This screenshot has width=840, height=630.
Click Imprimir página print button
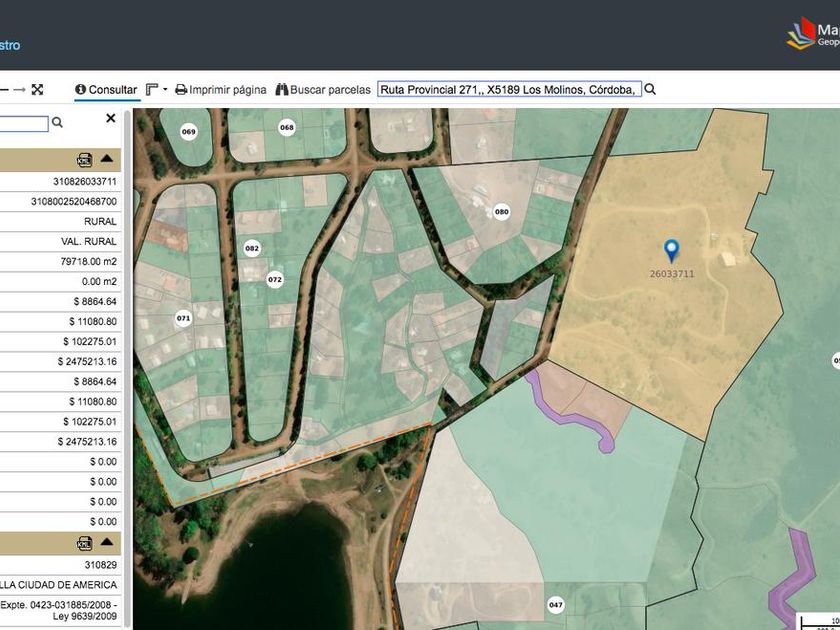pos(221,90)
